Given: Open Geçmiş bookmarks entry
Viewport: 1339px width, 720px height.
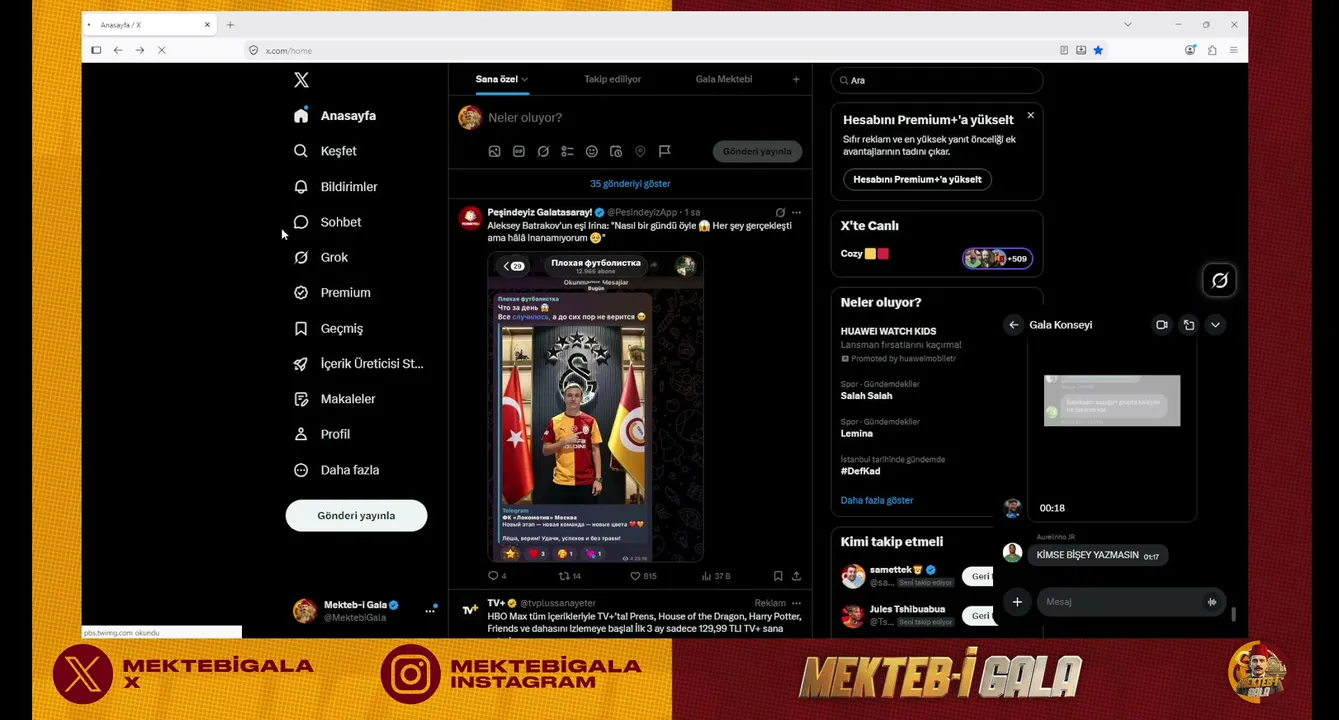Looking at the screenshot, I should pyautogui.click(x=328, y=328).
